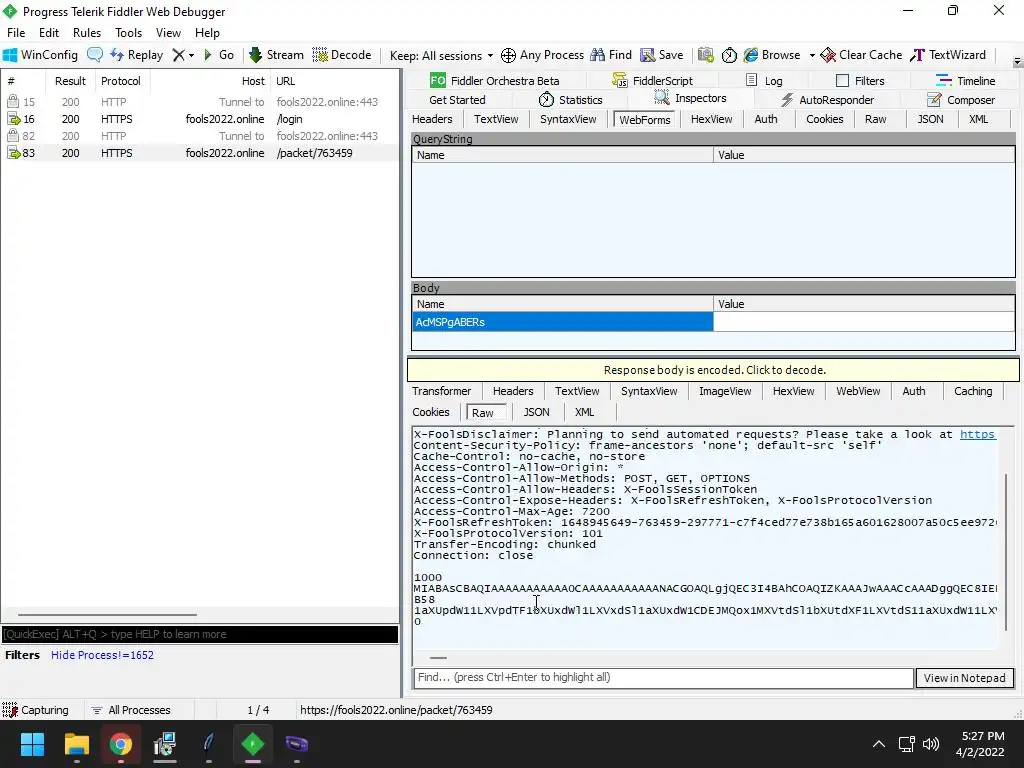The image size is (1024, 768).
Task: Expand the Remove sessions dropdown arrow
Action: point(191,56)
